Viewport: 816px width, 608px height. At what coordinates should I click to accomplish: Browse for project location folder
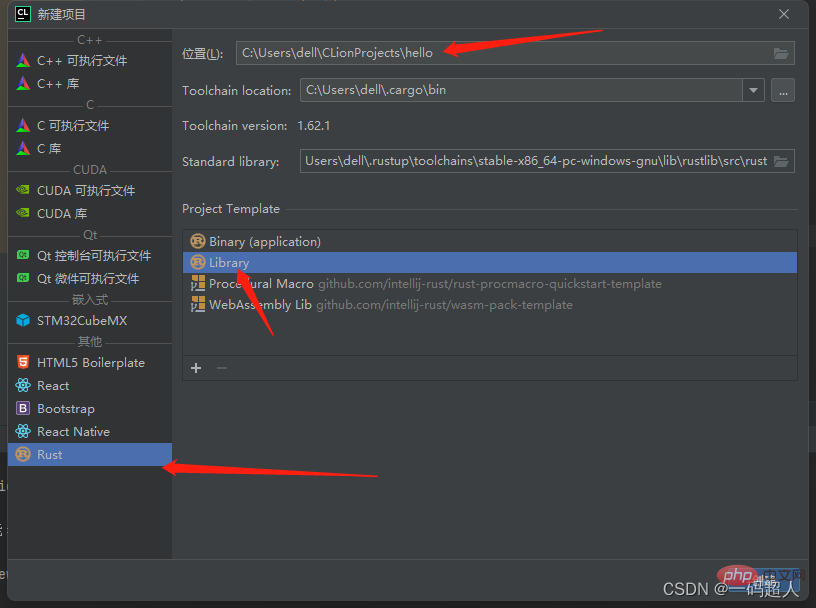(781, 53)
